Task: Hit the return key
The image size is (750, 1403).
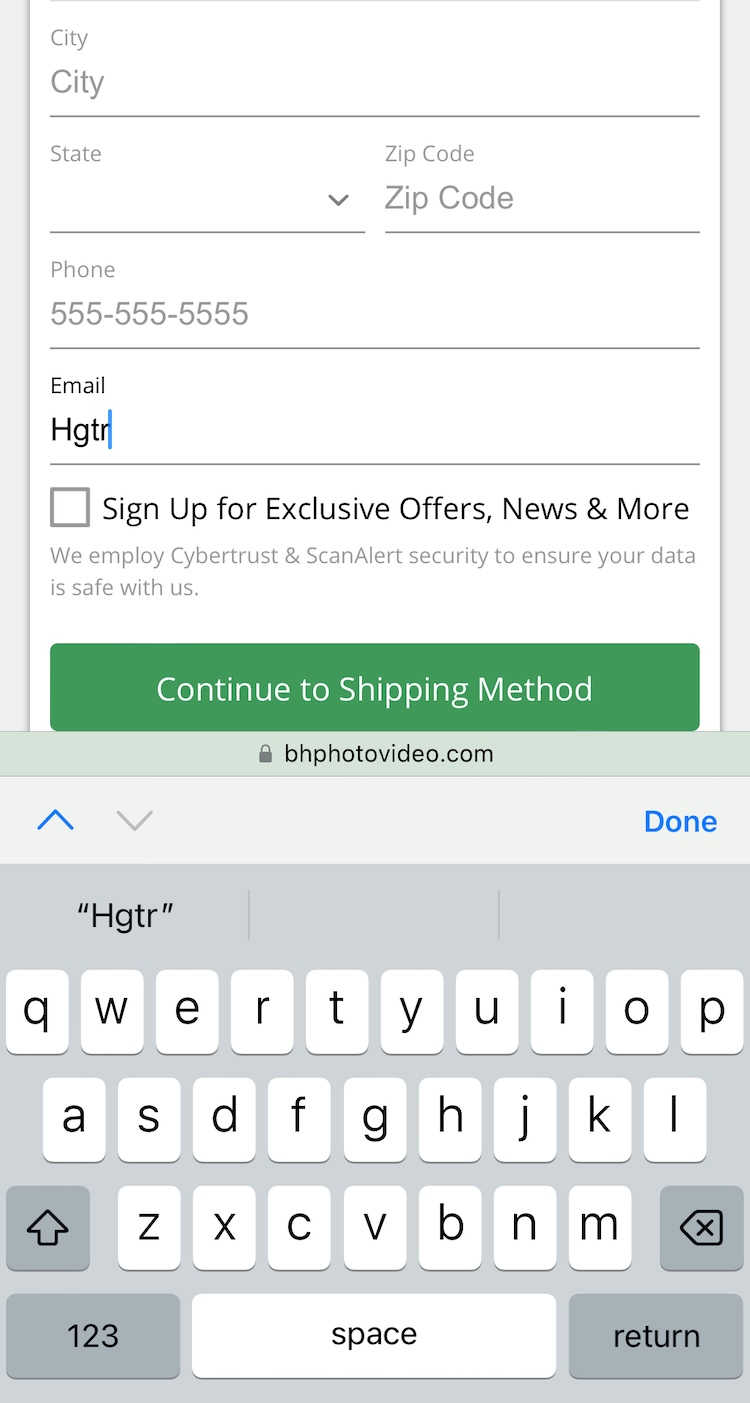Action: pyautogui.click(x=656, y=1336)
